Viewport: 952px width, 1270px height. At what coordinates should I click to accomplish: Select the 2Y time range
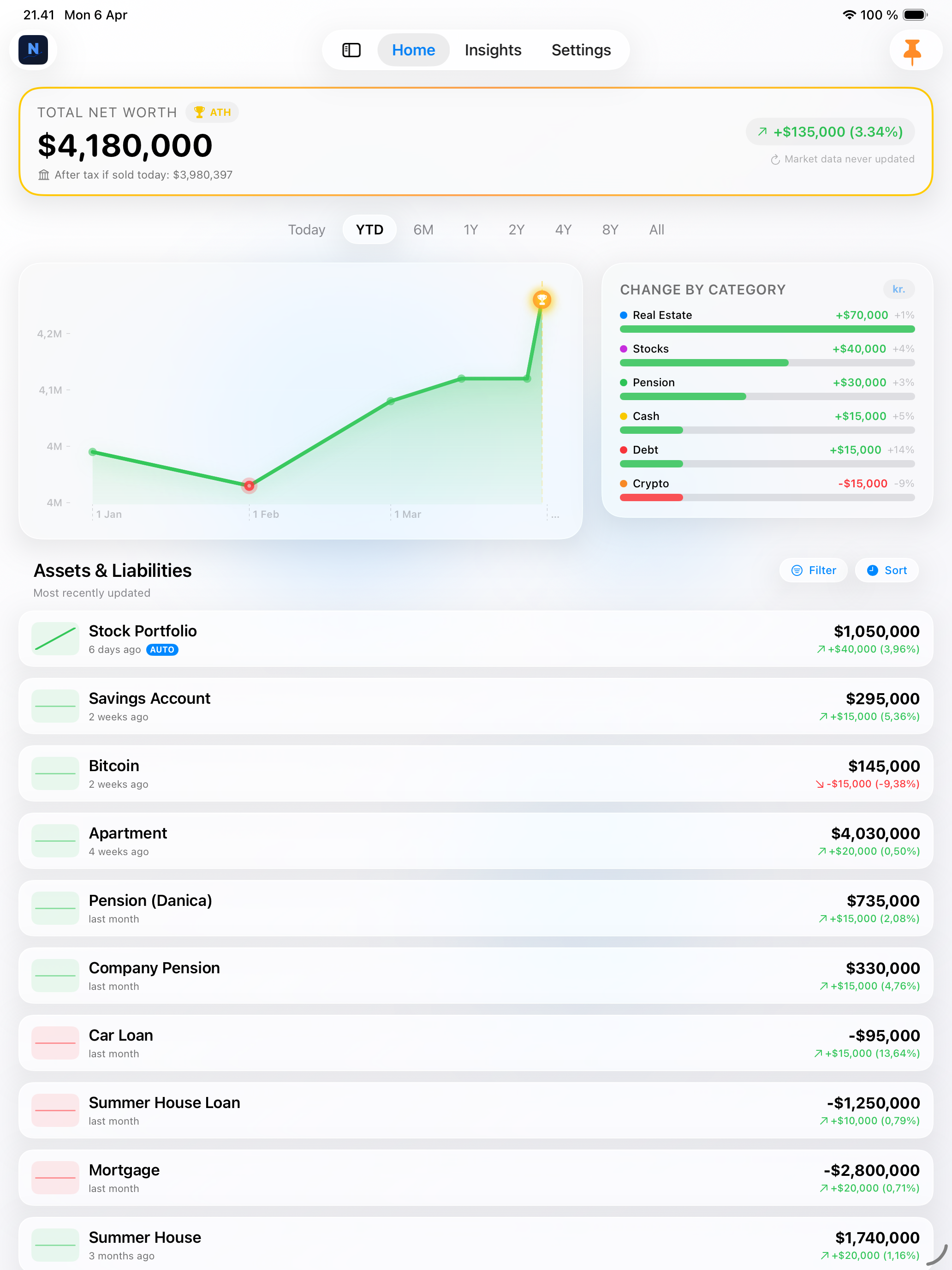pyautogui.click(x=517, y=230)
